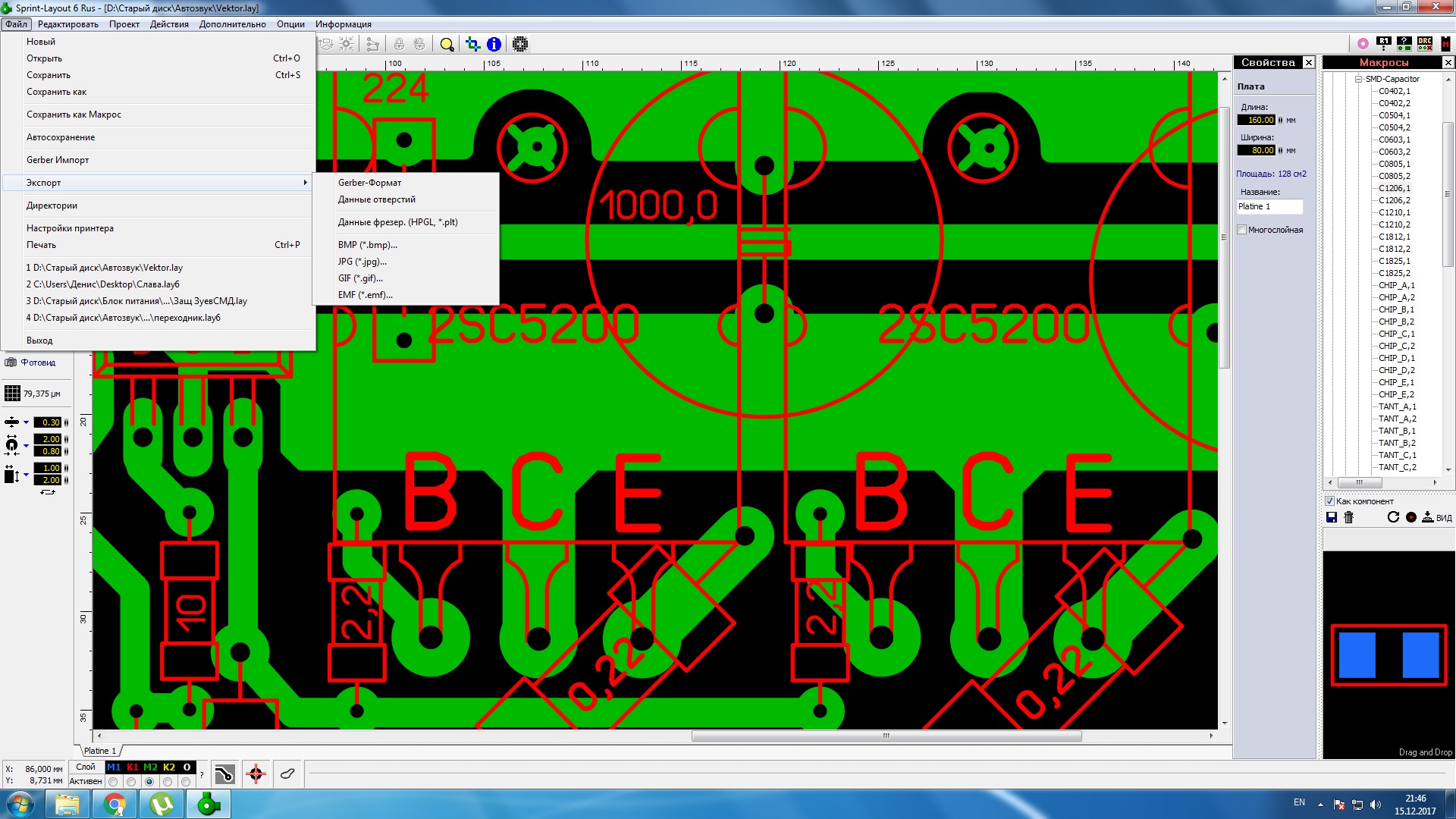Open track width preset dropdown arrow
The image size is (1456, 819).
click(x=26, y=422)
